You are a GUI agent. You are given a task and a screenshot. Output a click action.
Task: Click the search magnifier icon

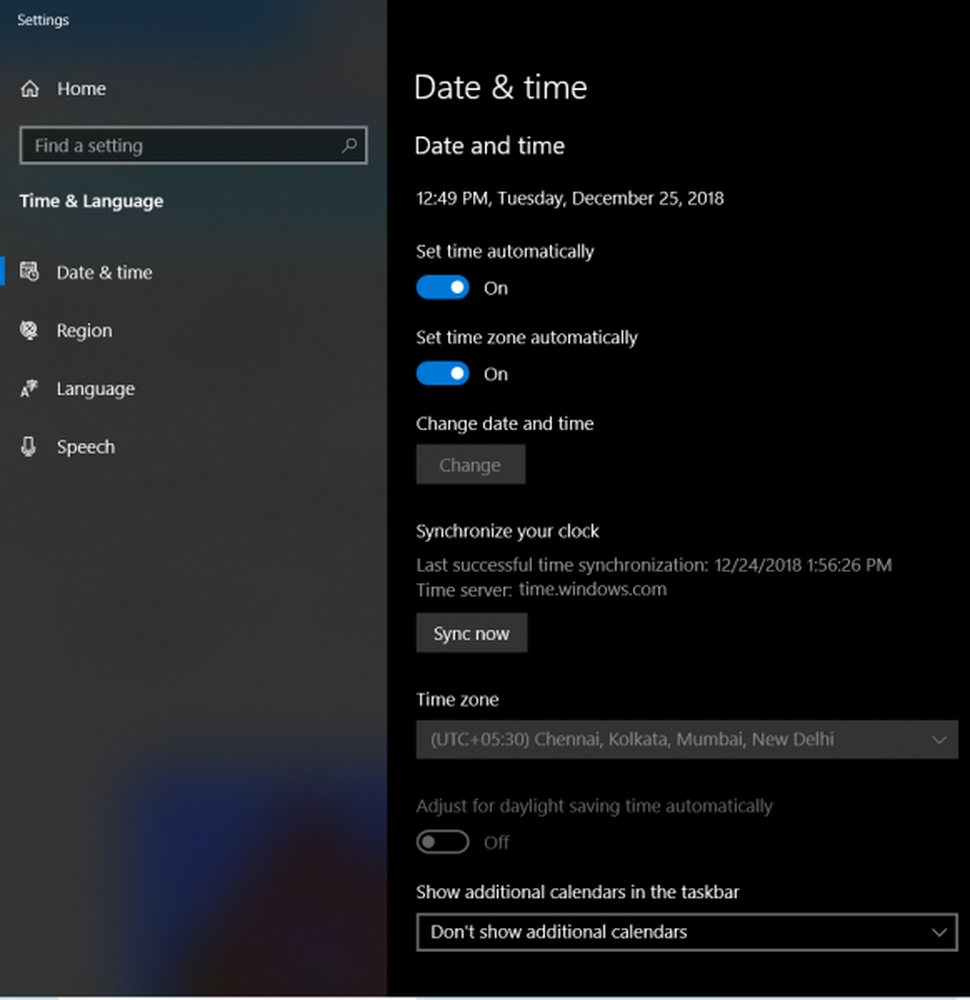[349, 146]
